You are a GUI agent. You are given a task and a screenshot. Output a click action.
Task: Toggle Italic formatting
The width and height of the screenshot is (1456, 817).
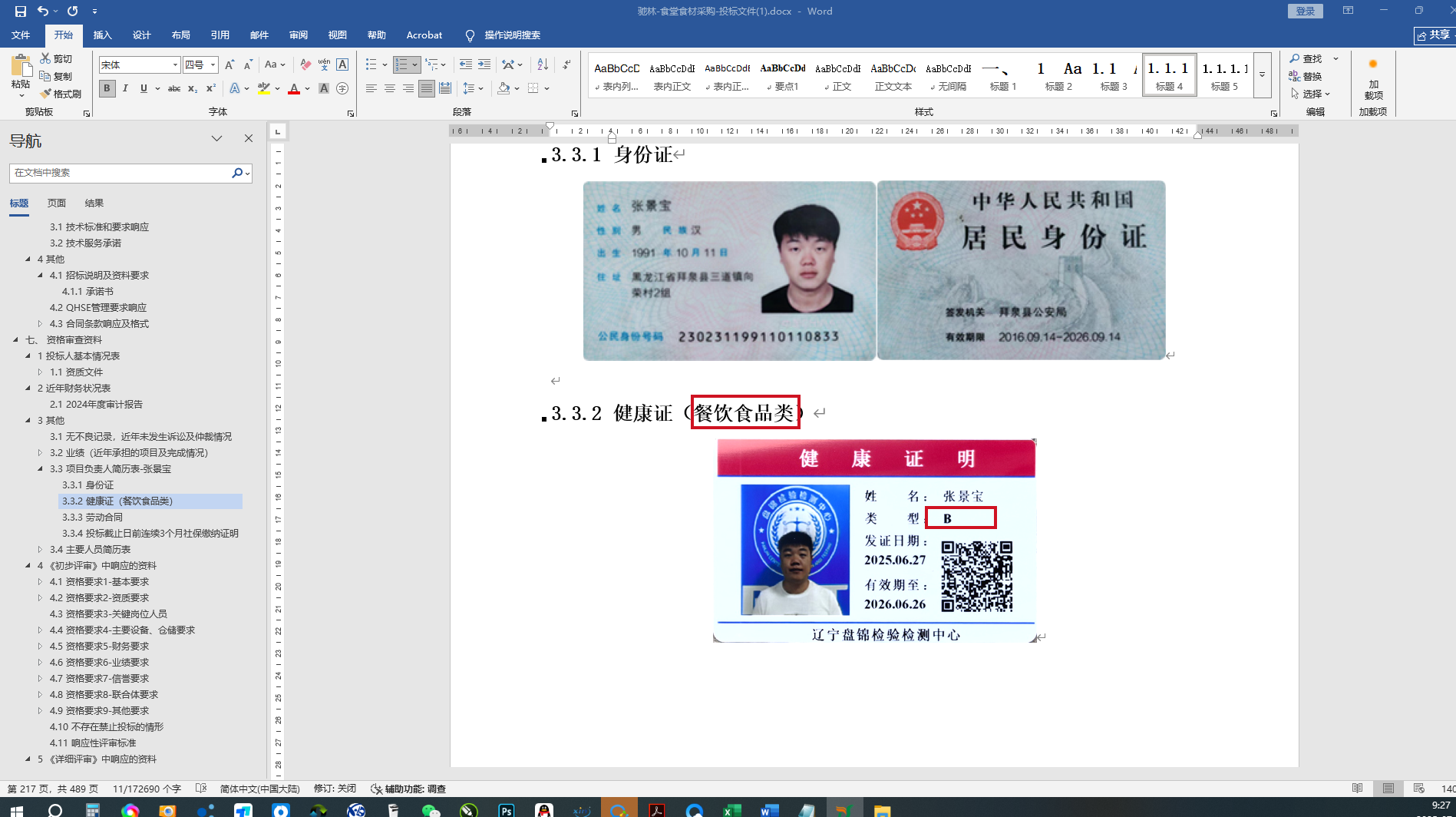[125, 89]
